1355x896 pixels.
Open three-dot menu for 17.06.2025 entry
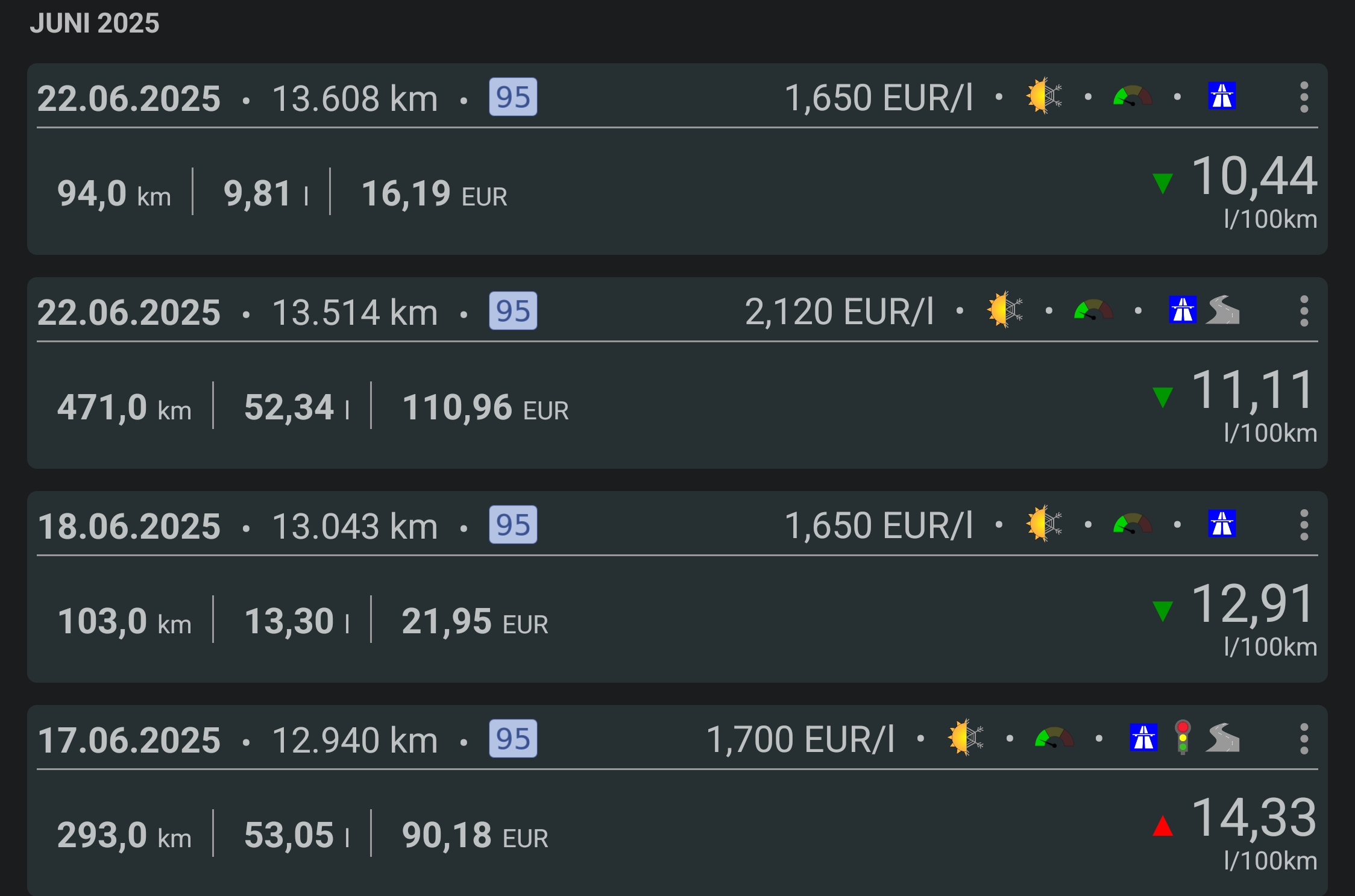click(x=1304, y=739)
